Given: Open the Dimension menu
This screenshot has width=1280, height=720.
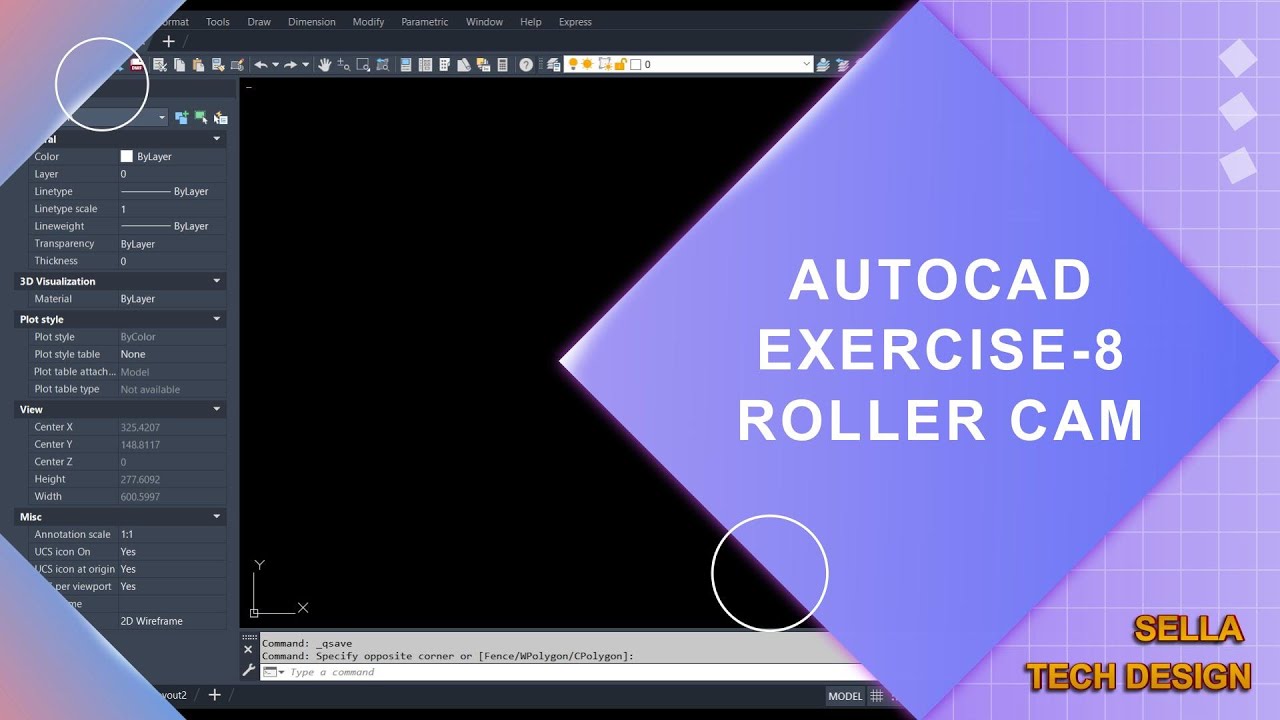Looking at the screenshot, I should point(312,21).
